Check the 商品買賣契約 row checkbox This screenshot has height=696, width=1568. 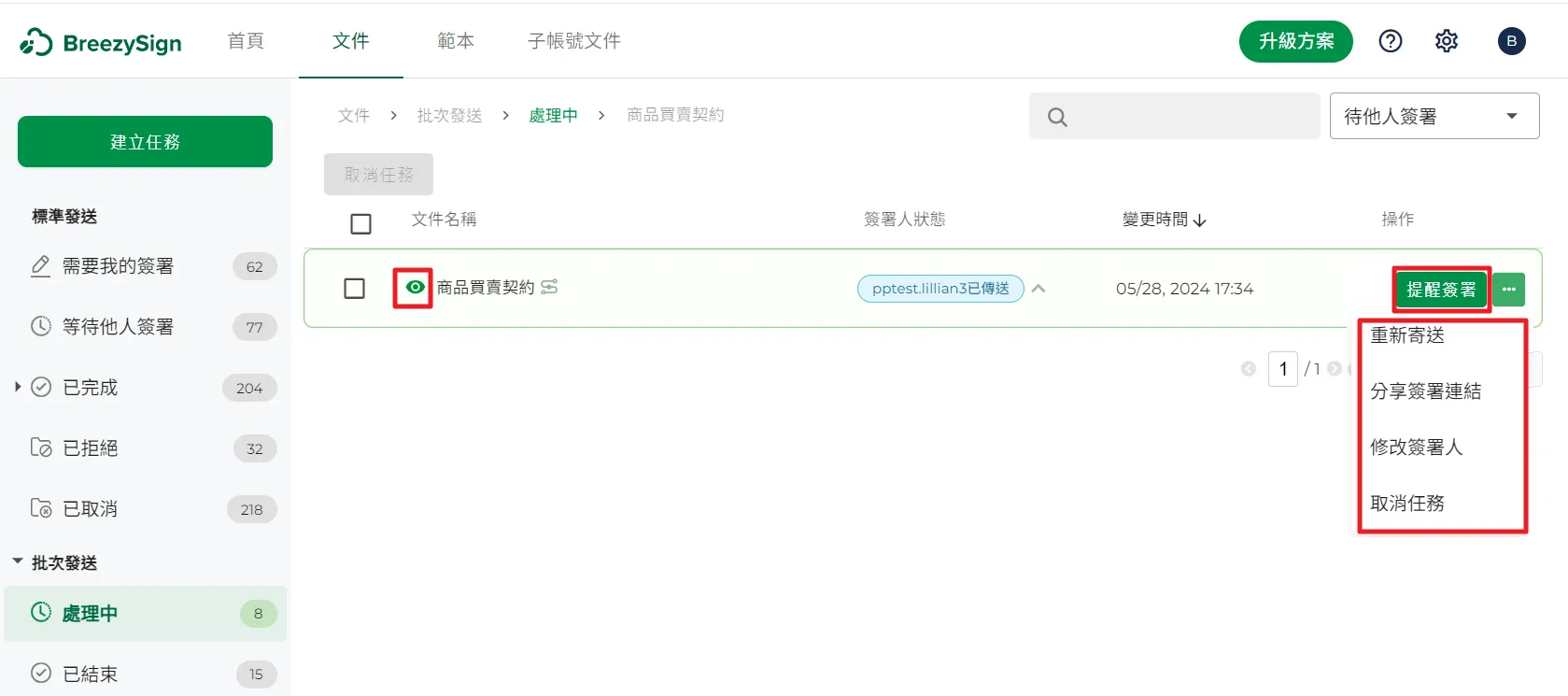[354, 289]
